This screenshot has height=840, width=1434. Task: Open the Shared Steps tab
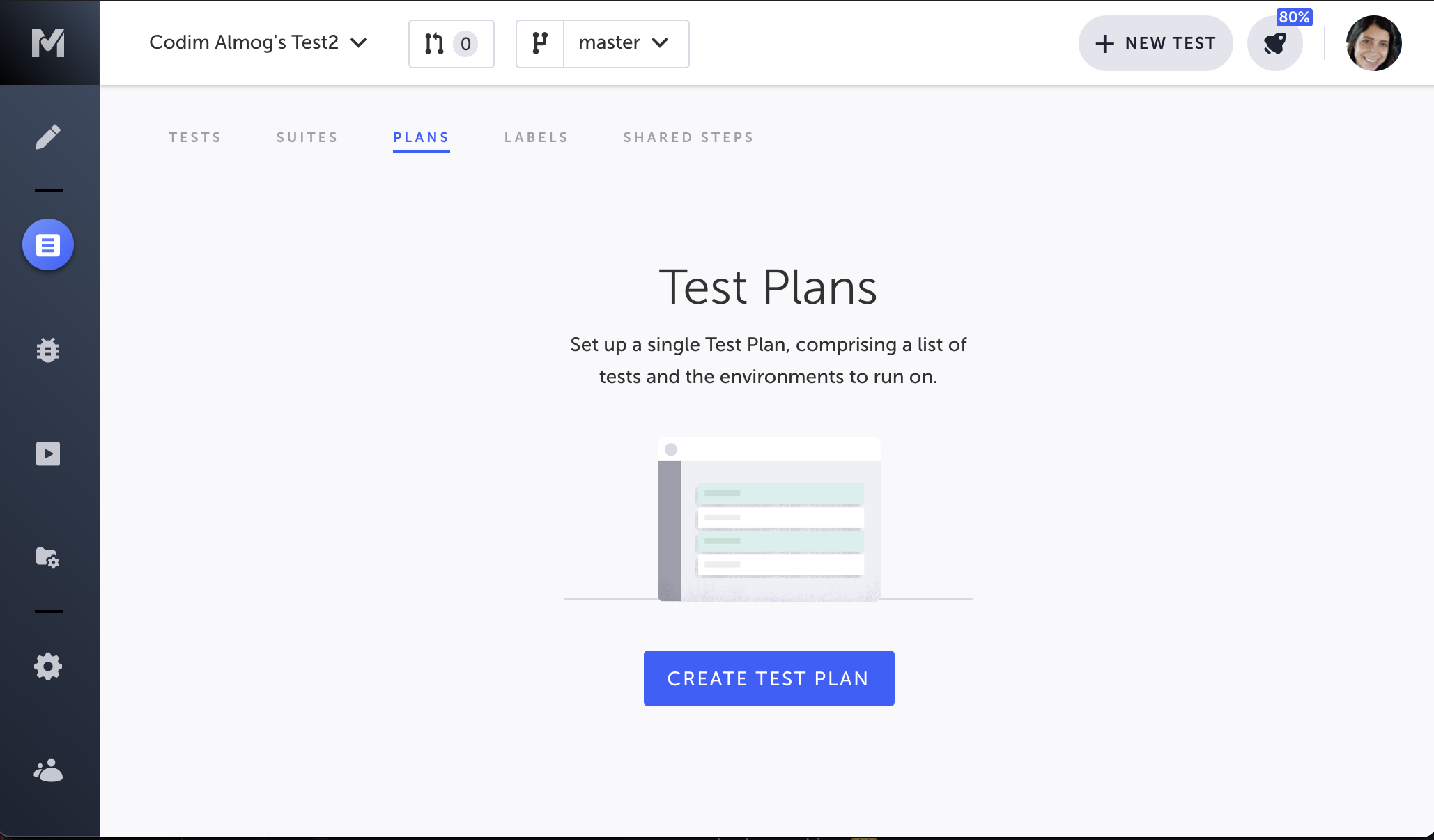pyautogui.click(x=688, y=137)
